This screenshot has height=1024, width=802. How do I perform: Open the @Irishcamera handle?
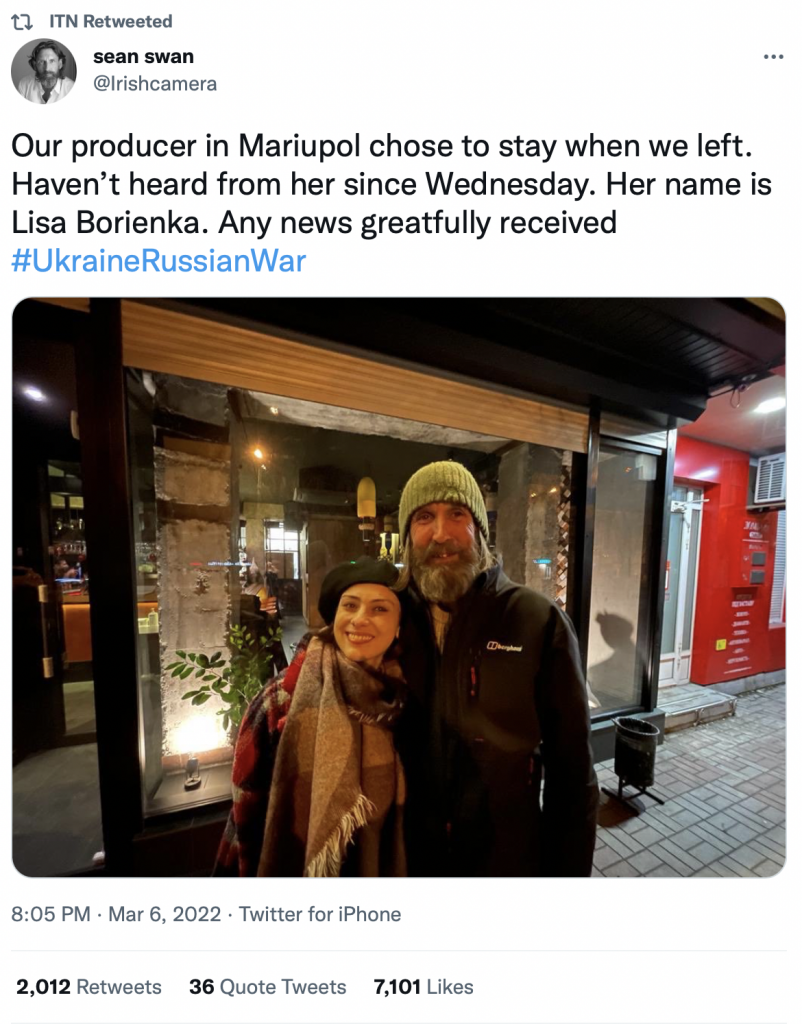click(x=155, y=84)
